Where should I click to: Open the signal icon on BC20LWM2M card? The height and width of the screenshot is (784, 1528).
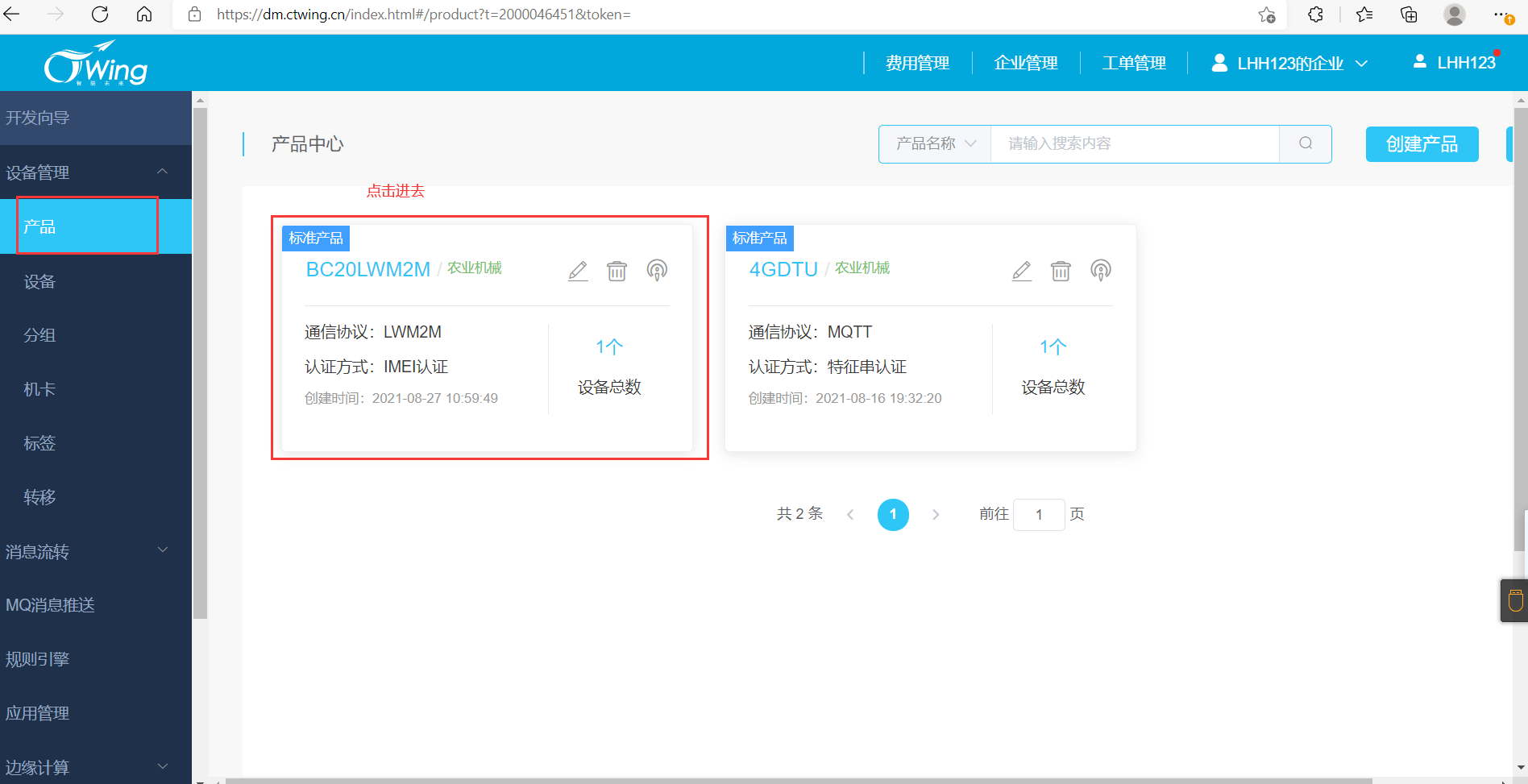(x=657, y=271)
